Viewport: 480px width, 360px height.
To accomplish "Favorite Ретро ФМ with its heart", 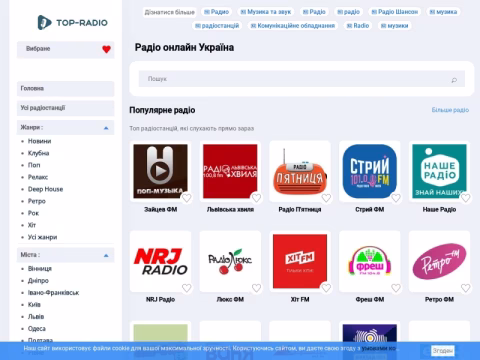I will [x=466, y=288].
